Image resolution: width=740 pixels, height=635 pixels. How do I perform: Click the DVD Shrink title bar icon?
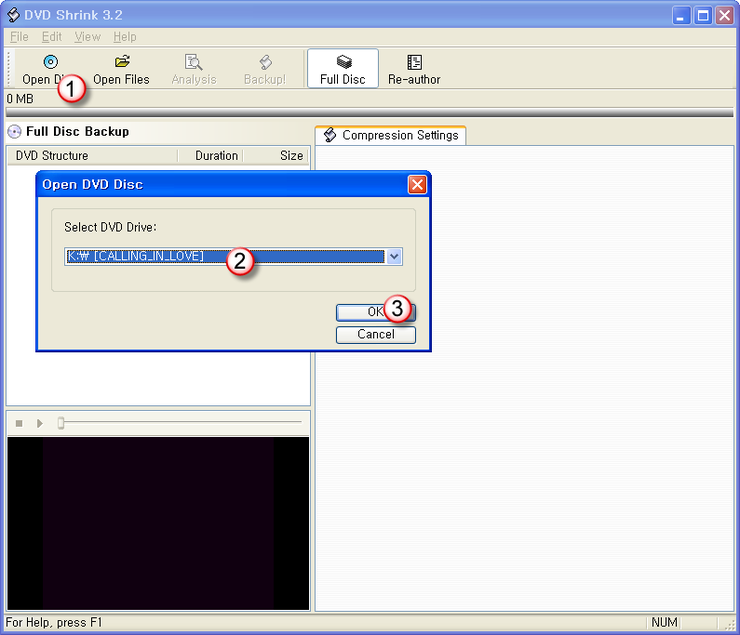13,15
